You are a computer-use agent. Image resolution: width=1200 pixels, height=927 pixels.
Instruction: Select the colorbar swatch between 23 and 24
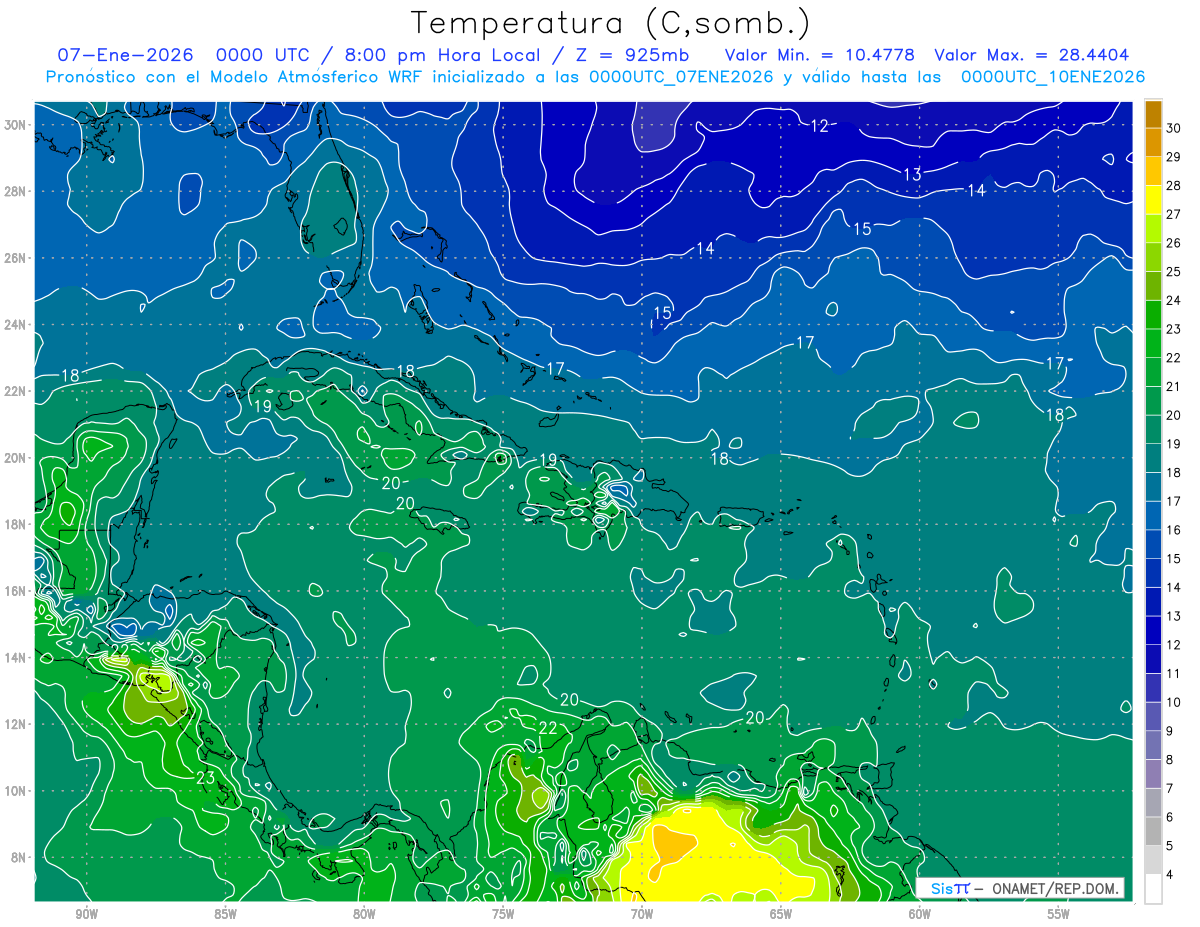point(1153,314)
